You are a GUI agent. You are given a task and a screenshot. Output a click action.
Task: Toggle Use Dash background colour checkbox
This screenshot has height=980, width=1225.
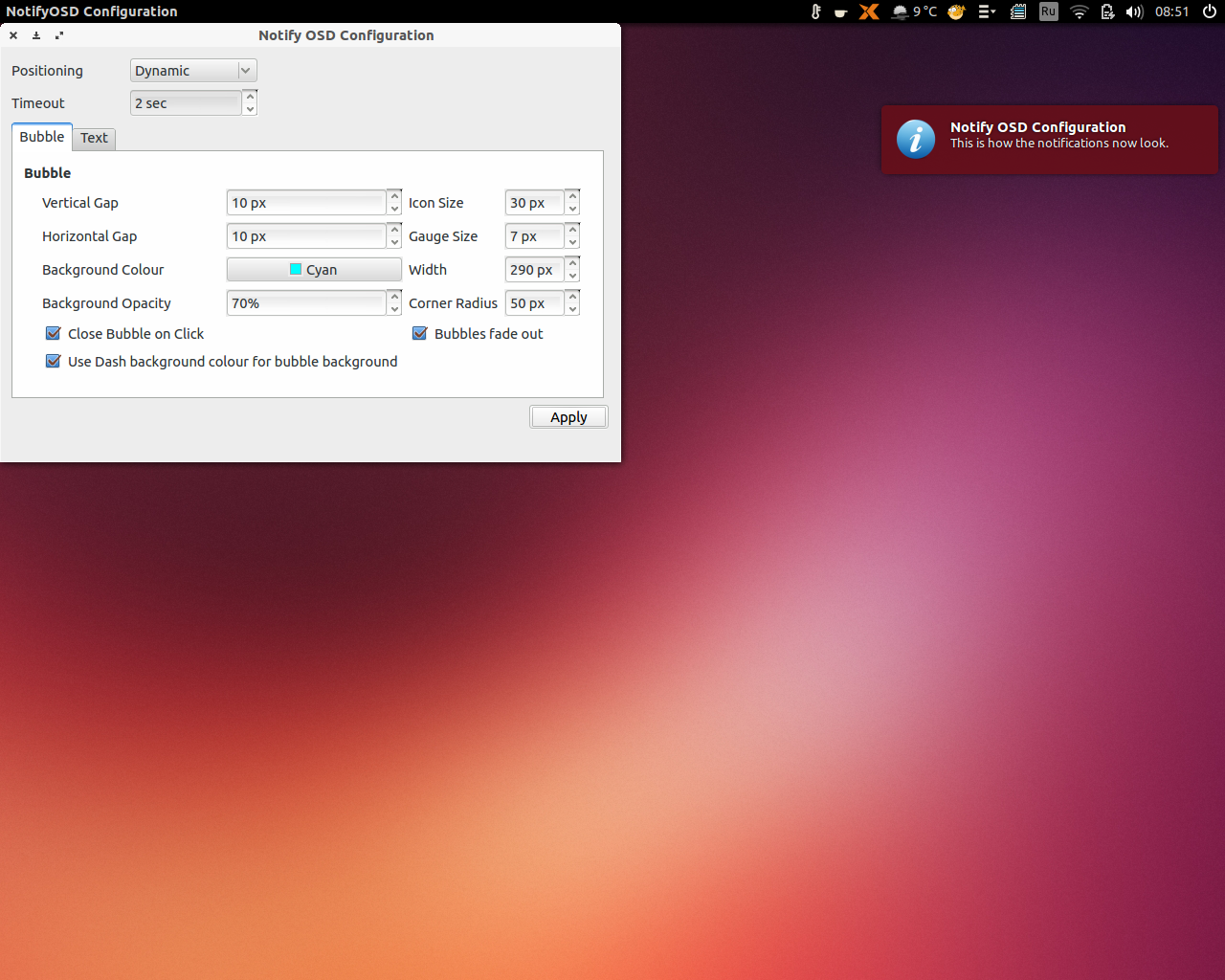point(54,362)
